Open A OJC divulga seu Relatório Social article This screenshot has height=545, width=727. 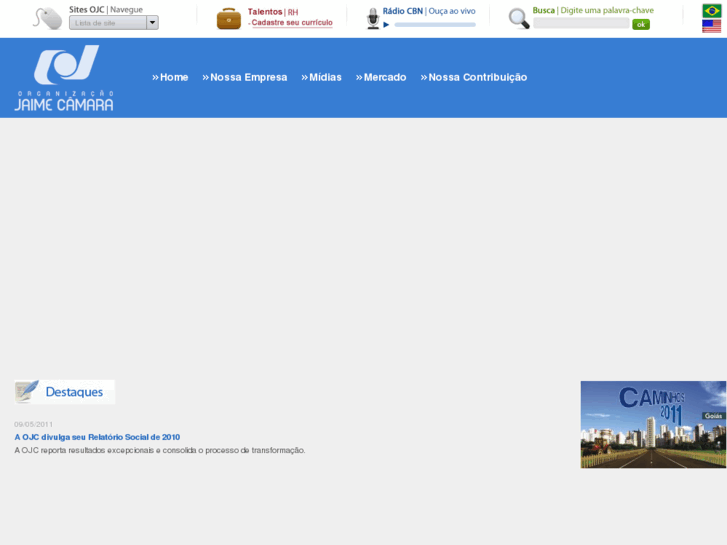pos(97,437)
